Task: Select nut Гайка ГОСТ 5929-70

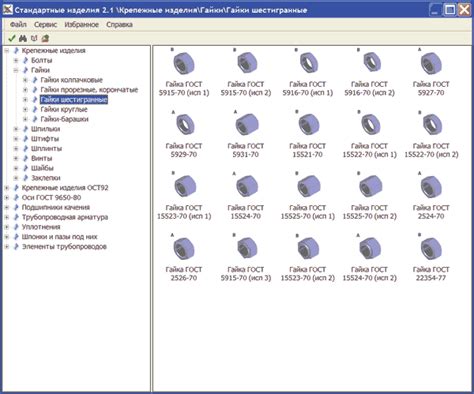Action: 184,134
